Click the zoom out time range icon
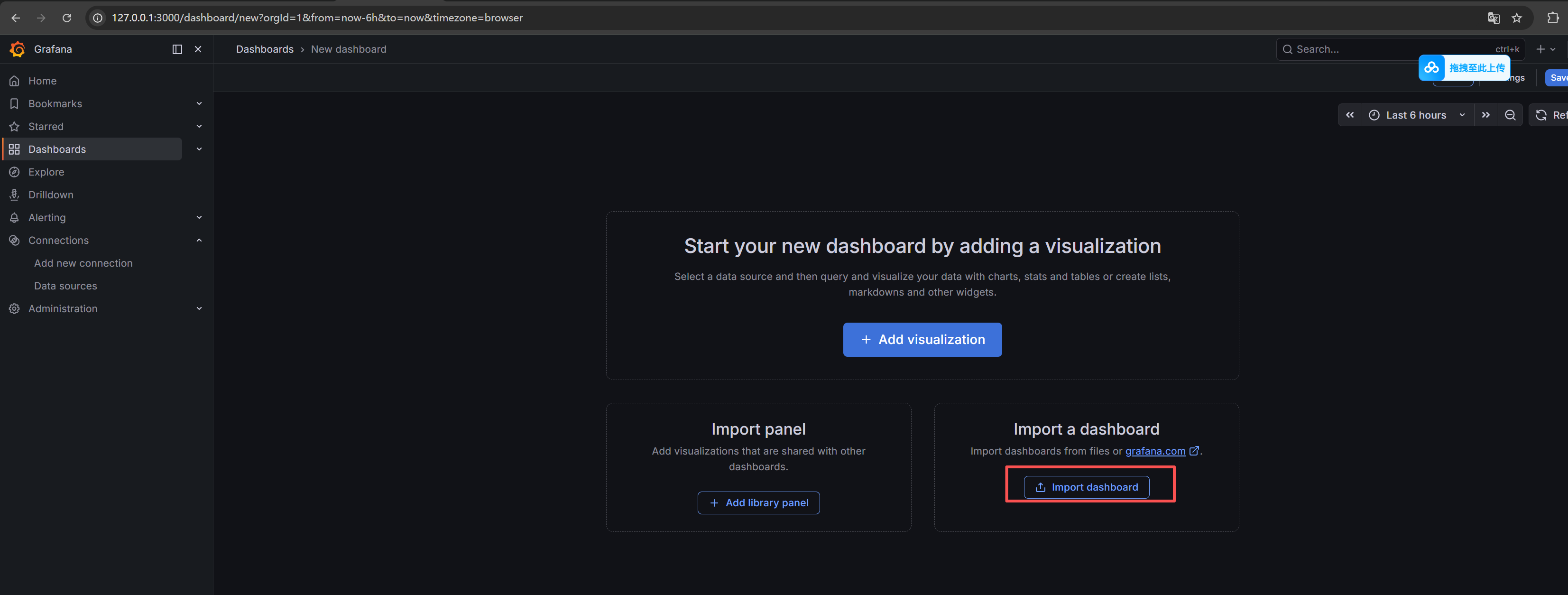The width and height of the screenshot is (1568, 595). (x=1510, y=115)
